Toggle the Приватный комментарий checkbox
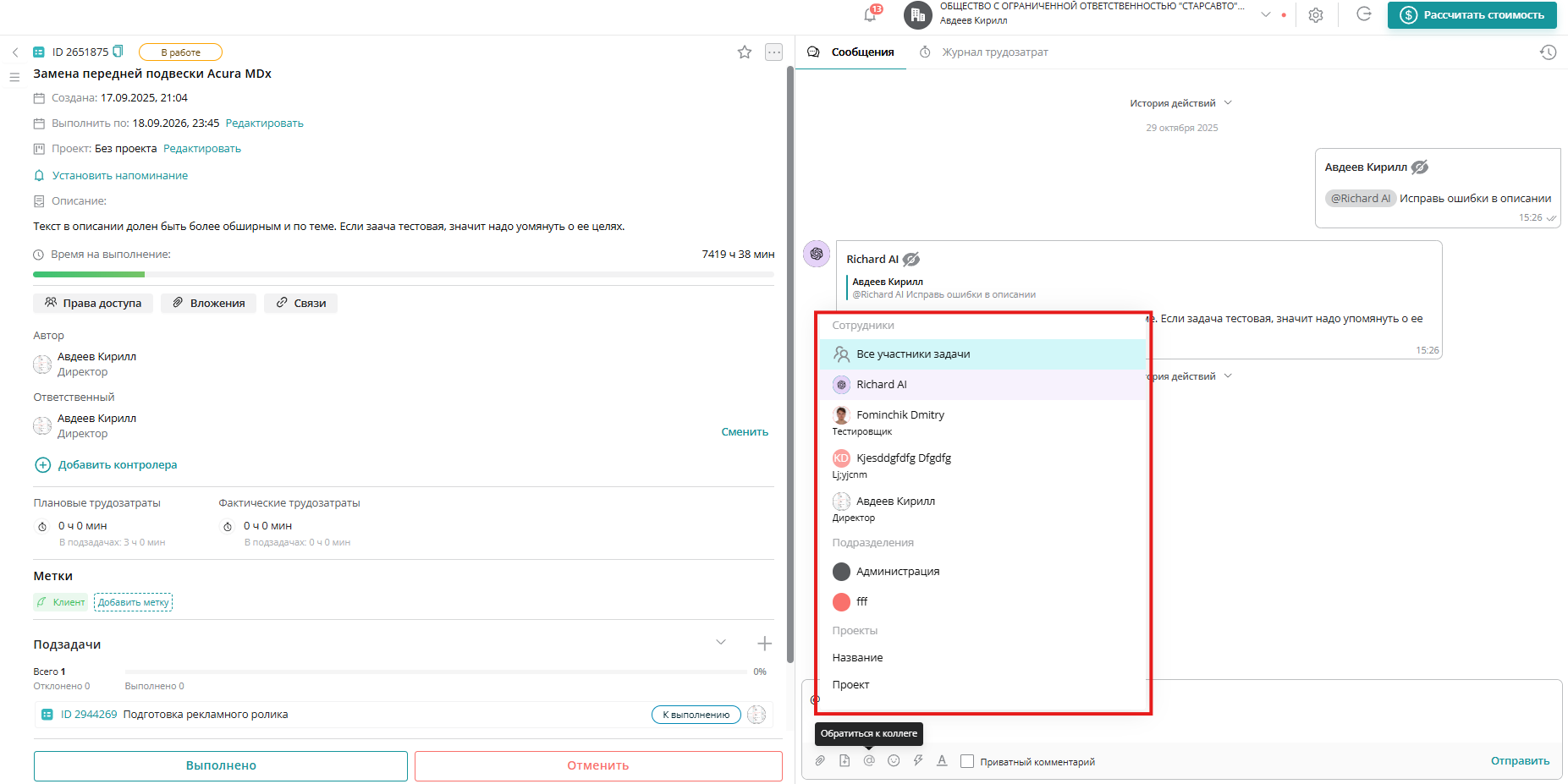 point(967,761)
